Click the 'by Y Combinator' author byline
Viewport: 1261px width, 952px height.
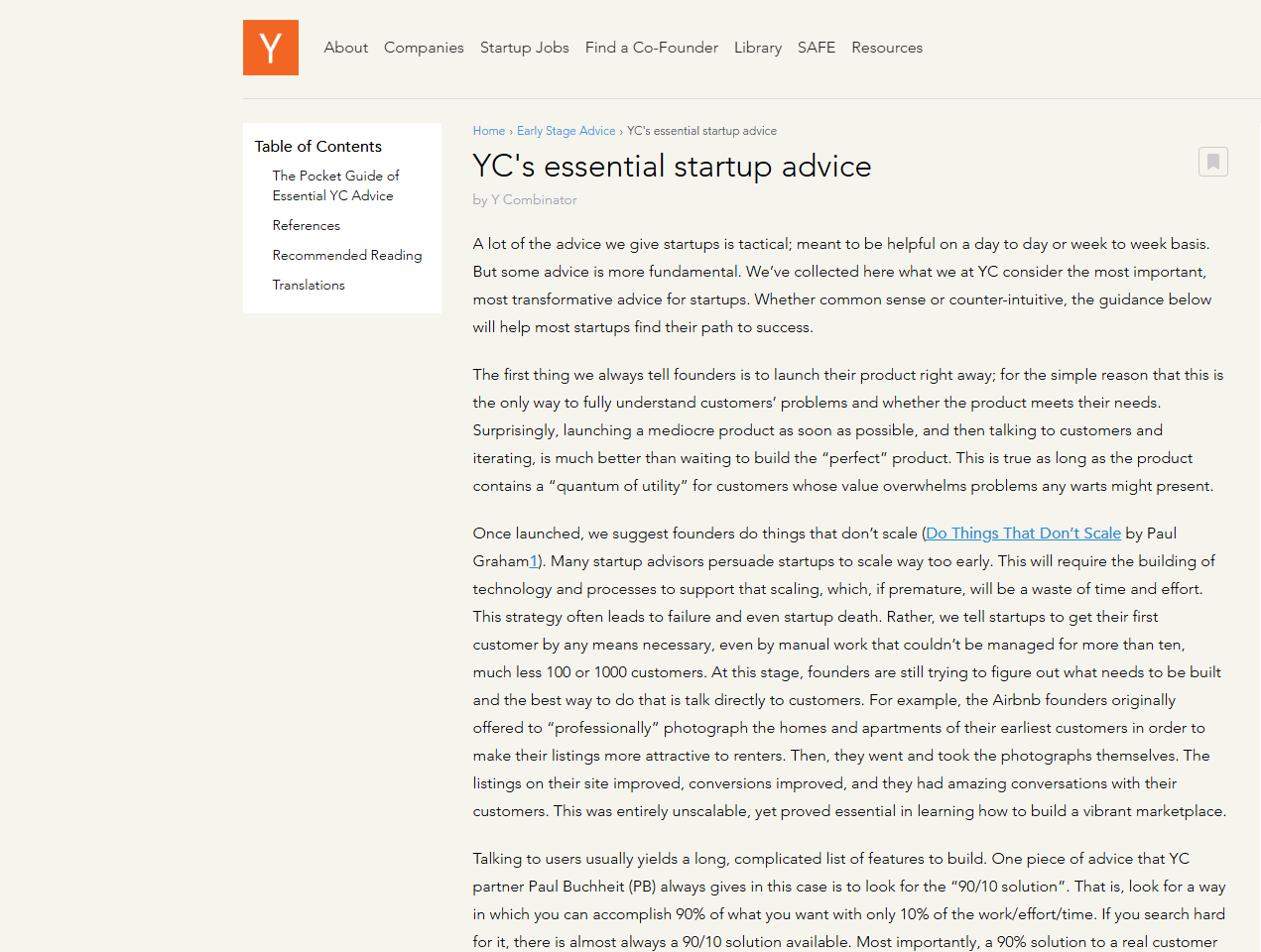(524, 199)
